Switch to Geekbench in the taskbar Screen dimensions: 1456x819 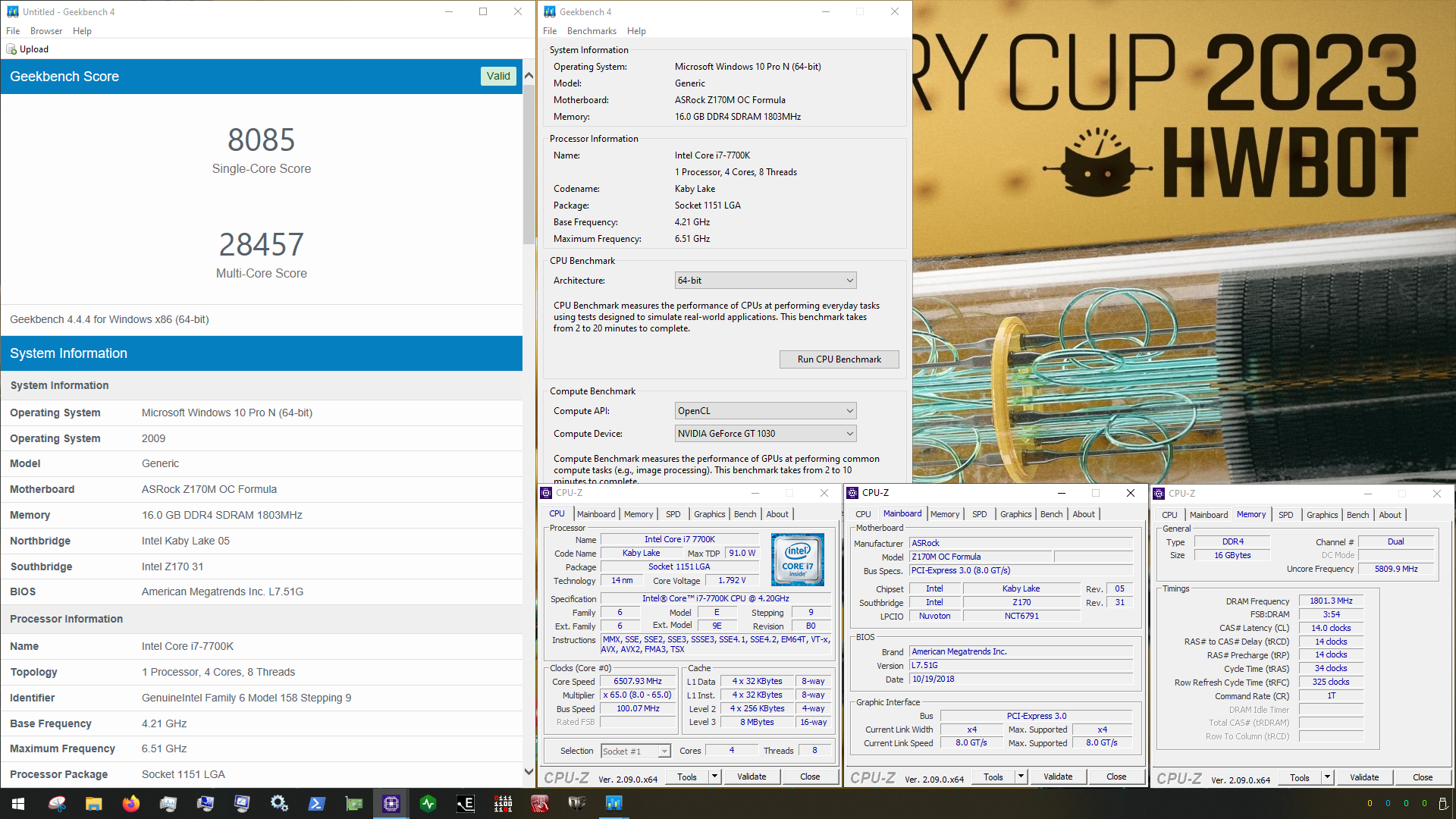click(x=614, y=804)
